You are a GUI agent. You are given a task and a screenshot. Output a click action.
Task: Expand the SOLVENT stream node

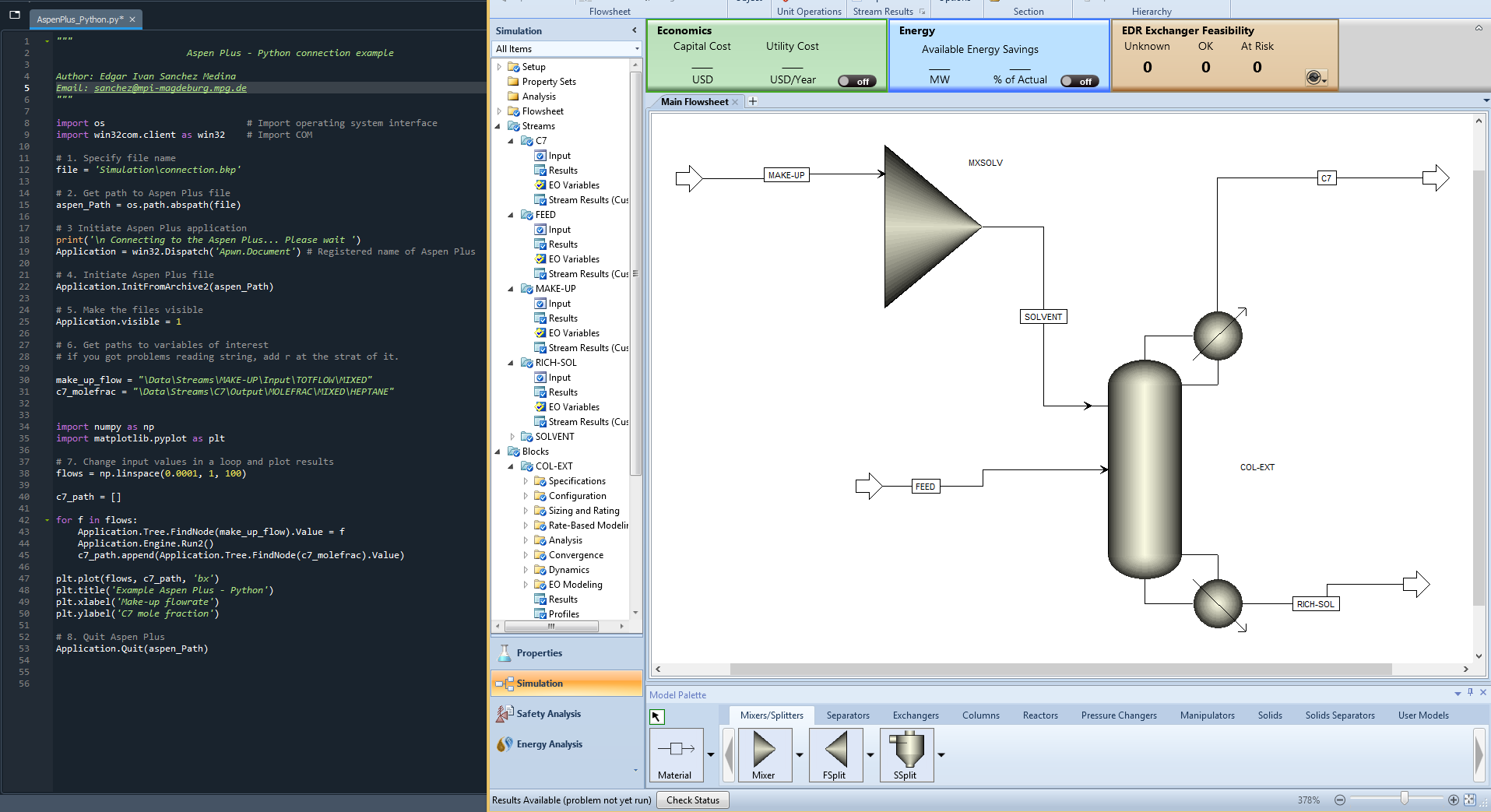tap(512, 437)
